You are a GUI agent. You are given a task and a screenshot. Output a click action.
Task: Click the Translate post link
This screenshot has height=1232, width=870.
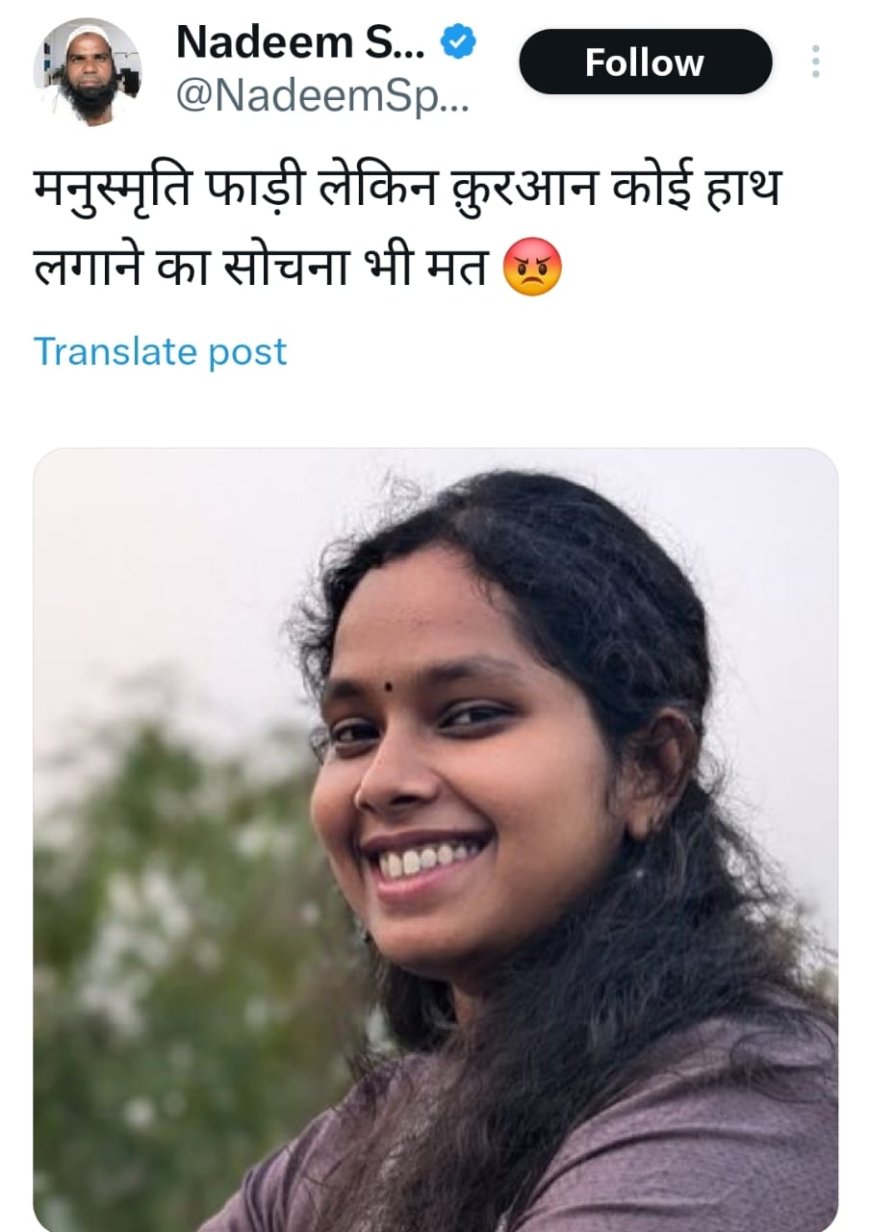coord(160,352)
